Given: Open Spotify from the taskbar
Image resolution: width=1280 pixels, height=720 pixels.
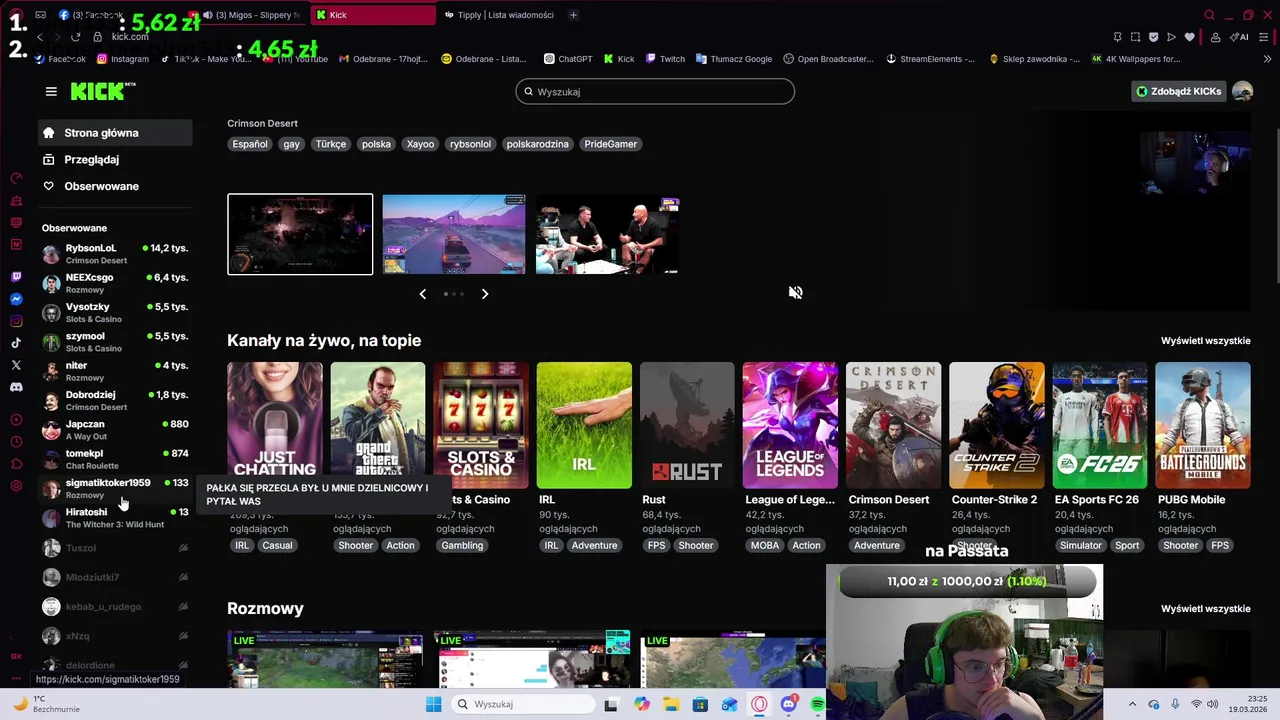Looking at the screenshot, I should [818, 704].
